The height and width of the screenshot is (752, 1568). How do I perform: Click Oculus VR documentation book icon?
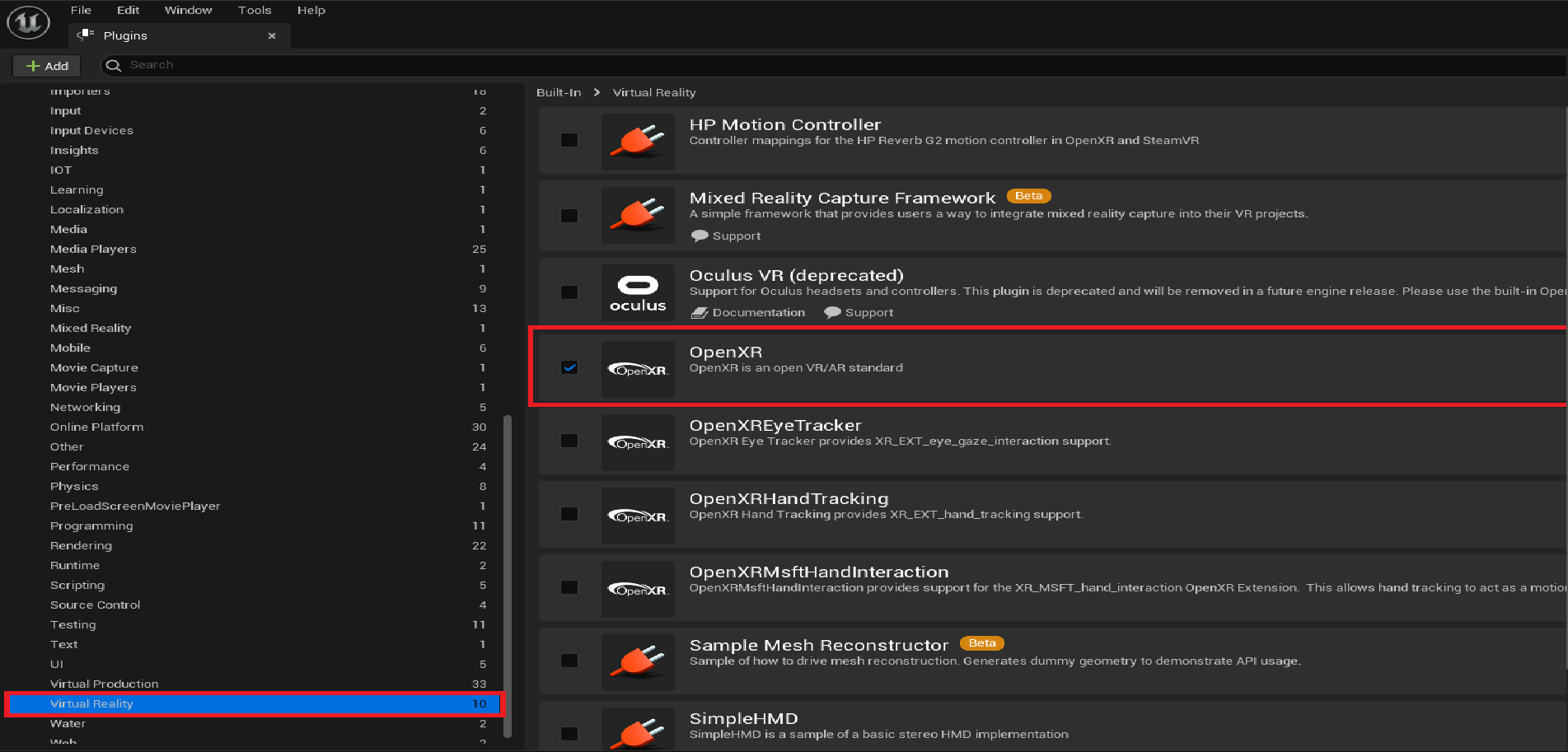click(x=700, y=313)
